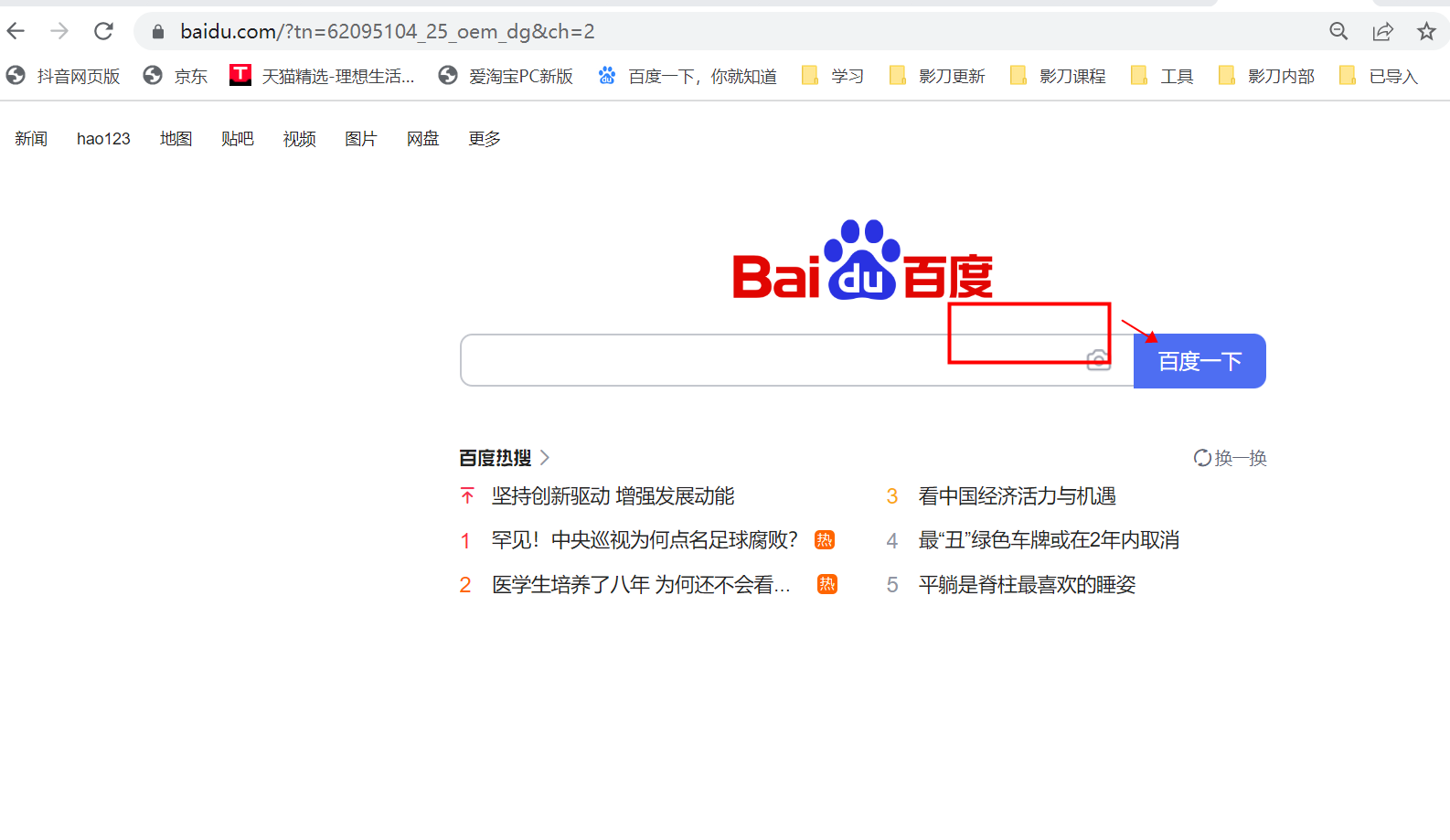1450x840 pixels.
Task: Open 坚持创新驱动 增强发展动能 hot search
Action: click(x=613, y=496)
